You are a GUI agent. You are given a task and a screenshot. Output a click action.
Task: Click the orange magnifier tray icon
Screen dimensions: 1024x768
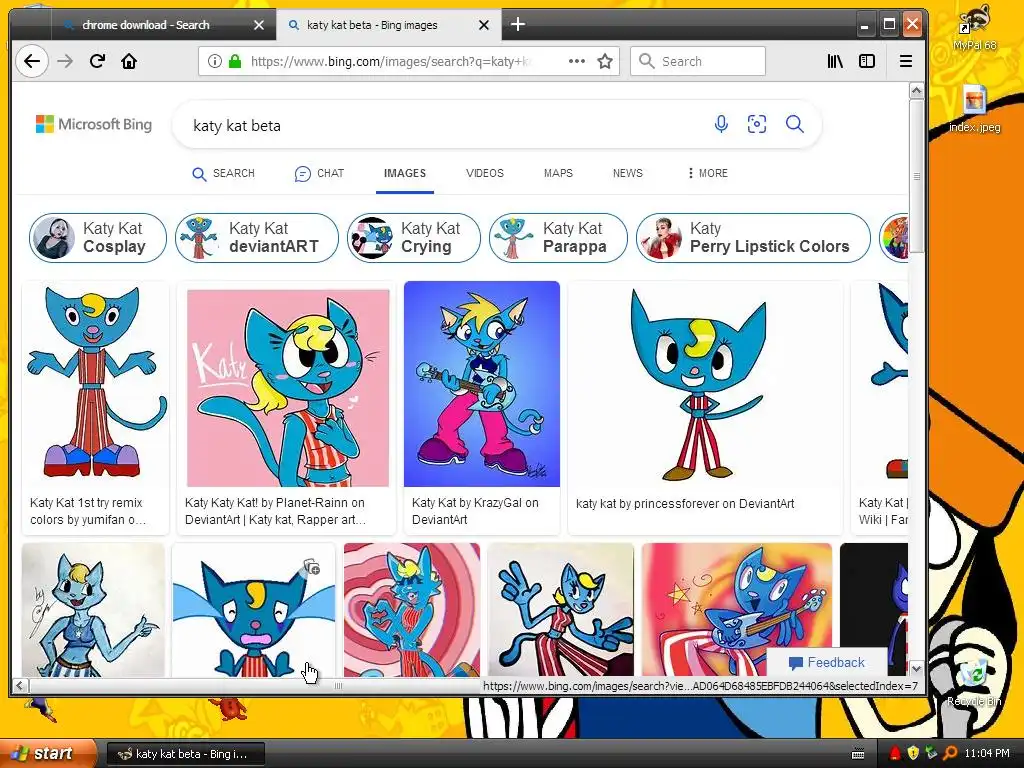(950, 753)
